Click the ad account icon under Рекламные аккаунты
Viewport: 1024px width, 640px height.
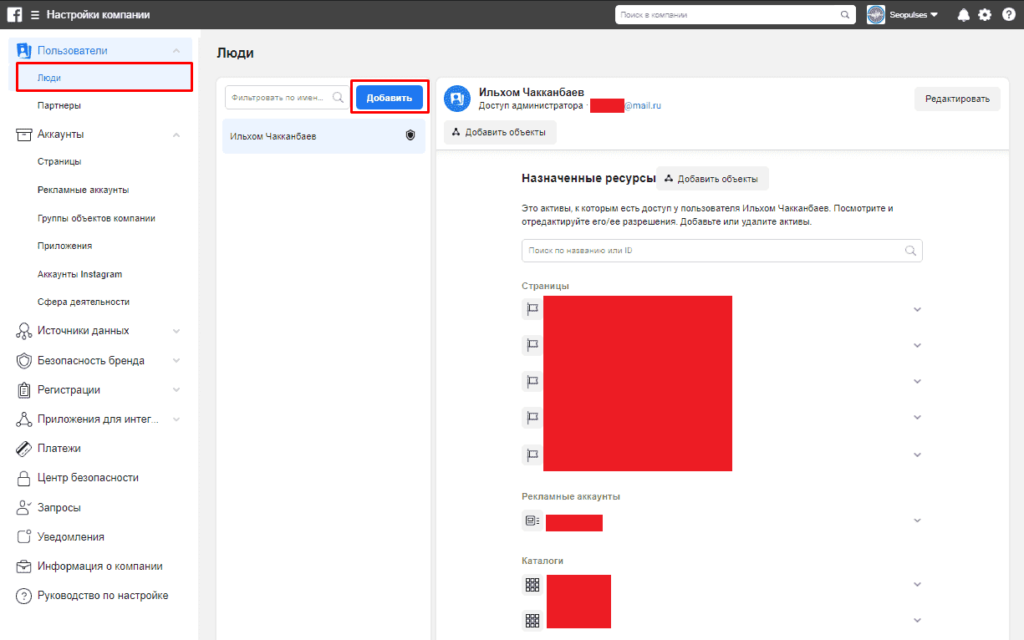point(532,520)
